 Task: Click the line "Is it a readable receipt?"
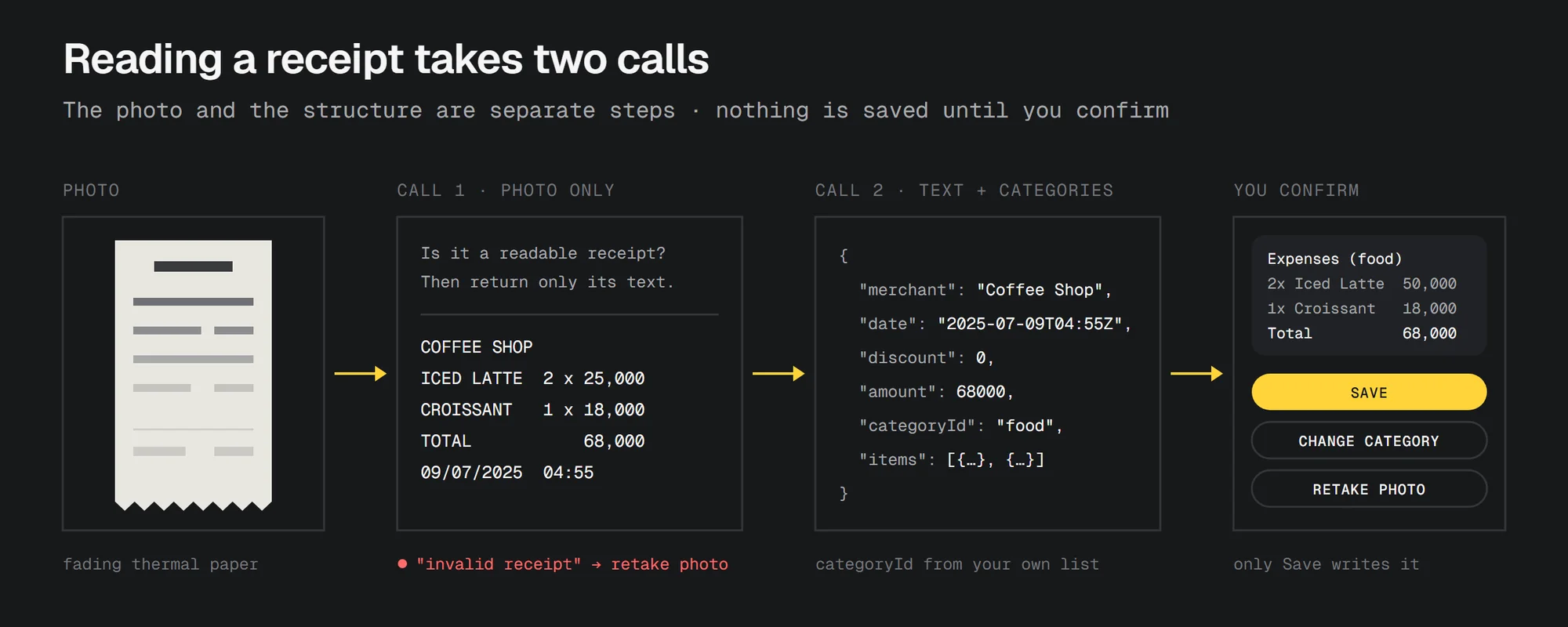[x=543, y=253]
